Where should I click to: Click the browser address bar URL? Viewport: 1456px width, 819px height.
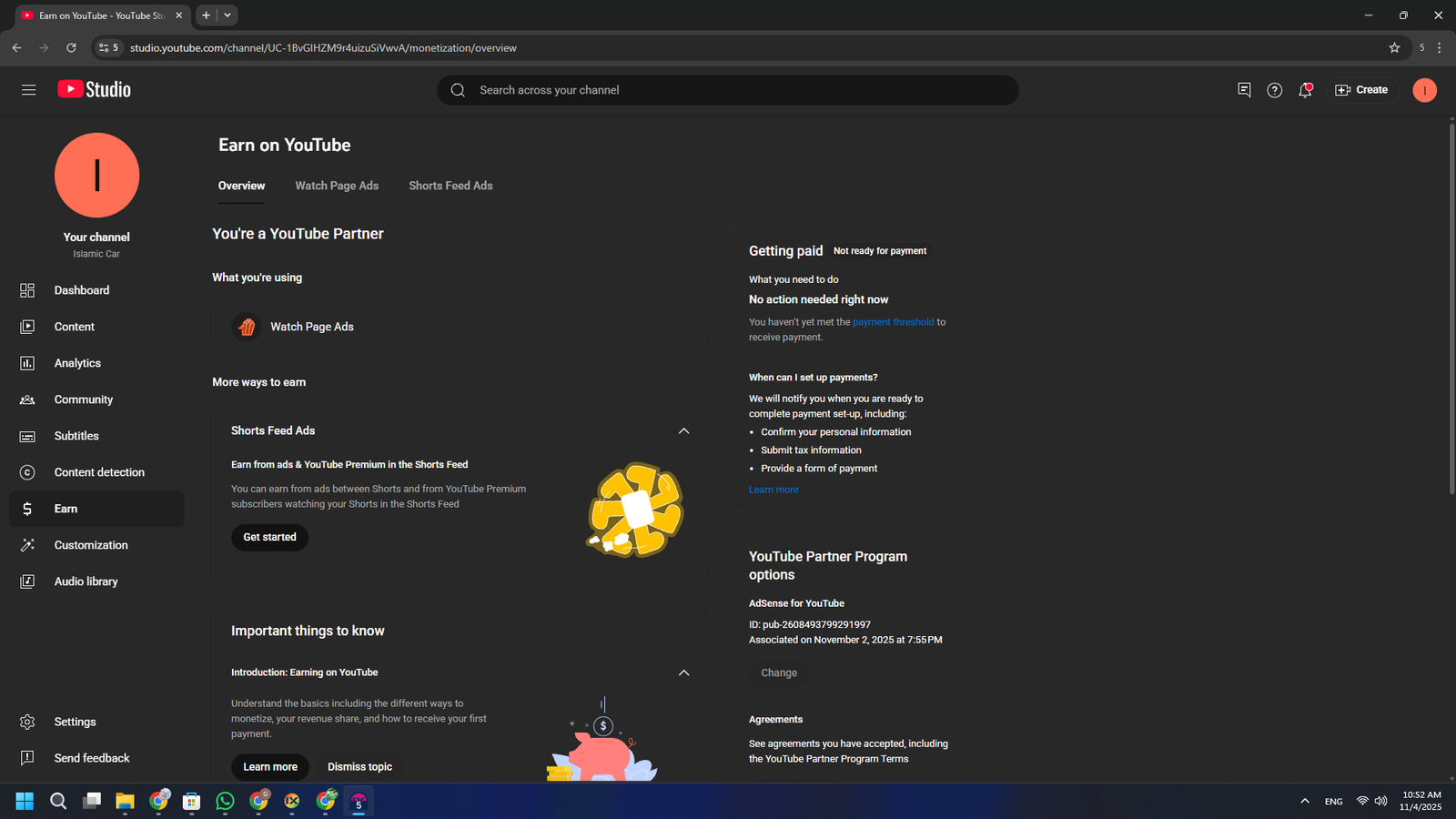click(323, 47)
